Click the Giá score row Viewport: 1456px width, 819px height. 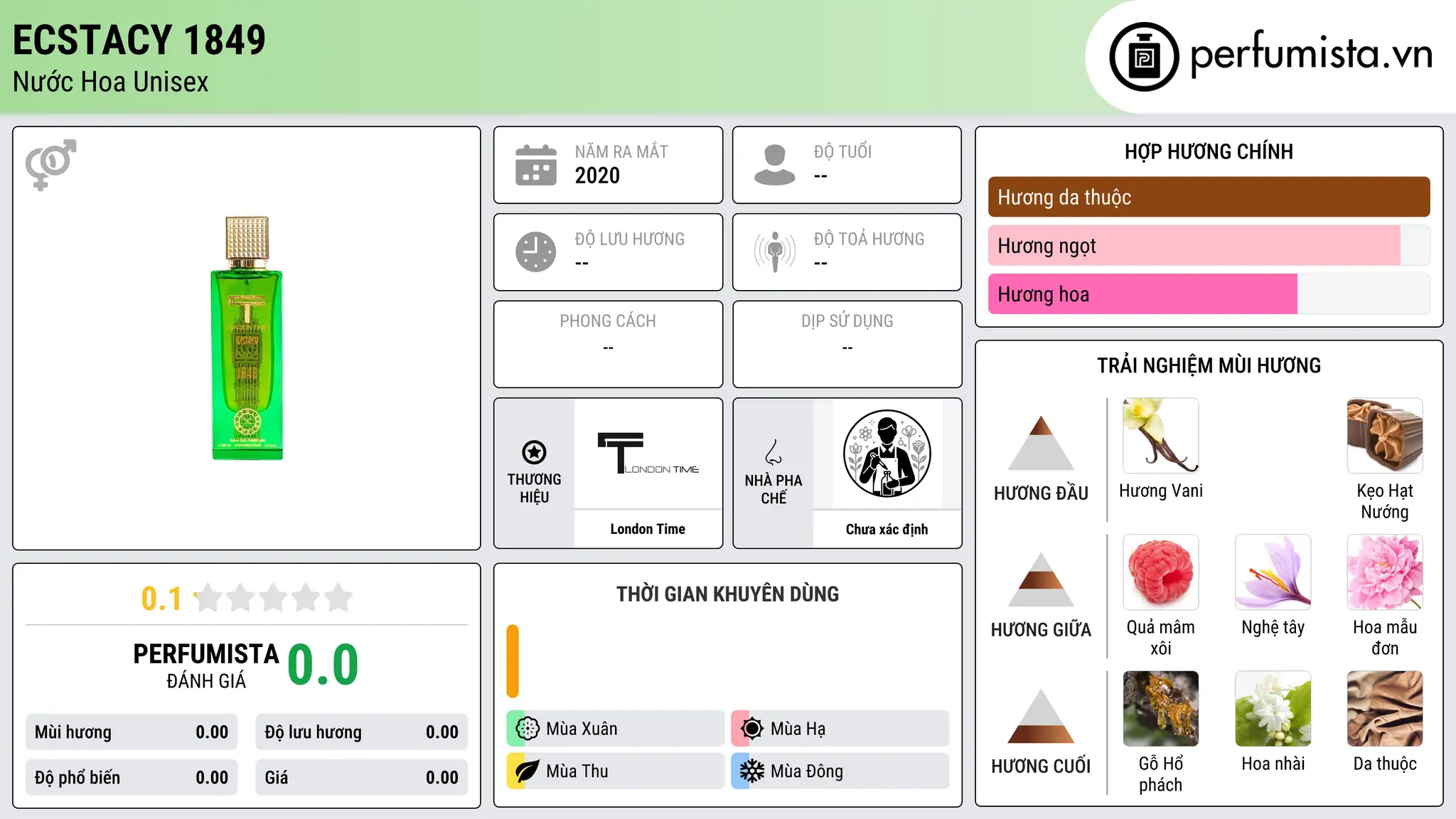[x=361, y=778]
